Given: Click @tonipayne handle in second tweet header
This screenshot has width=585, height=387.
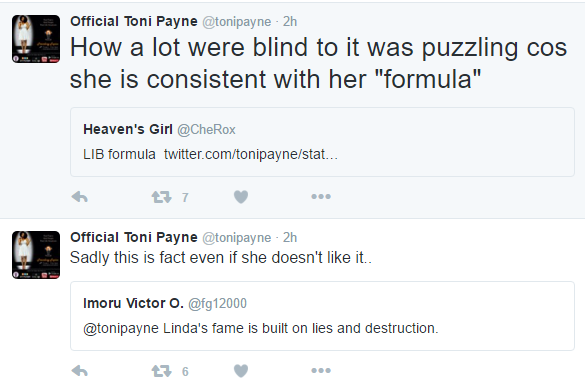Looking at the screenshot, I should point(237,238).
